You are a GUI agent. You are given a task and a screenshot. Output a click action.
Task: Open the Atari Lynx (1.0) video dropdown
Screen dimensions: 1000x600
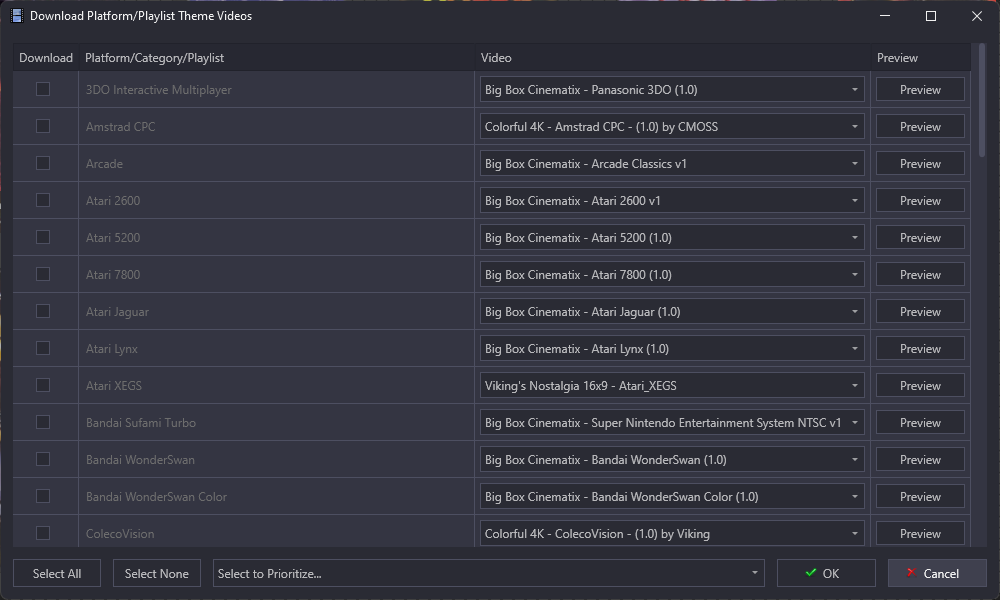(x=672, y=348)
